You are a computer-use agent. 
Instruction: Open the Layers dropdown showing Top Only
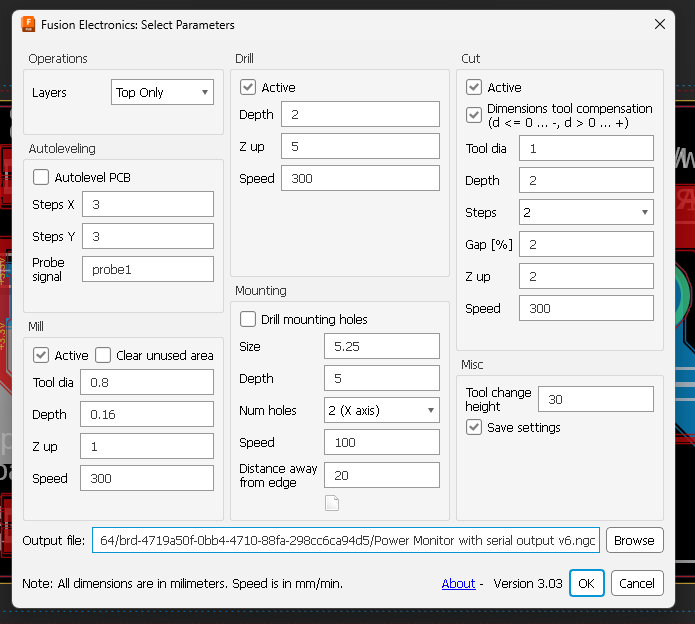point(162,92)
